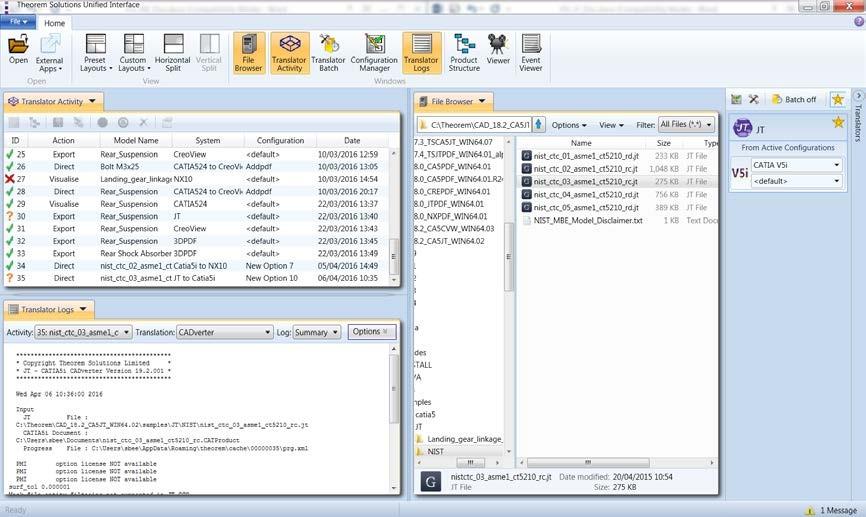
Task: Open the Preset Layouts dropdown
Action: tap(96, 54)
